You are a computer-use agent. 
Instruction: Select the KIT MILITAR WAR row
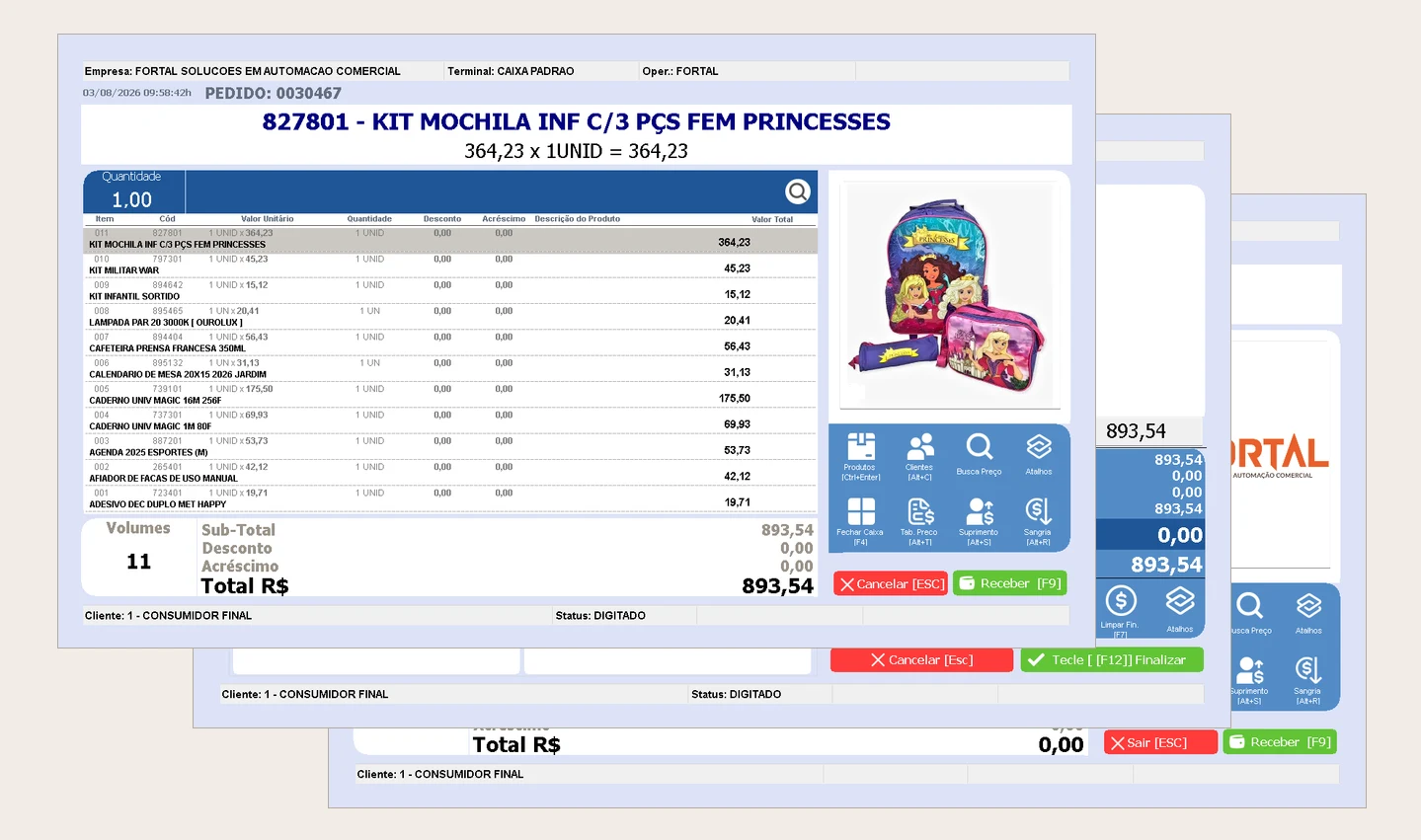[x=450, y=265]
